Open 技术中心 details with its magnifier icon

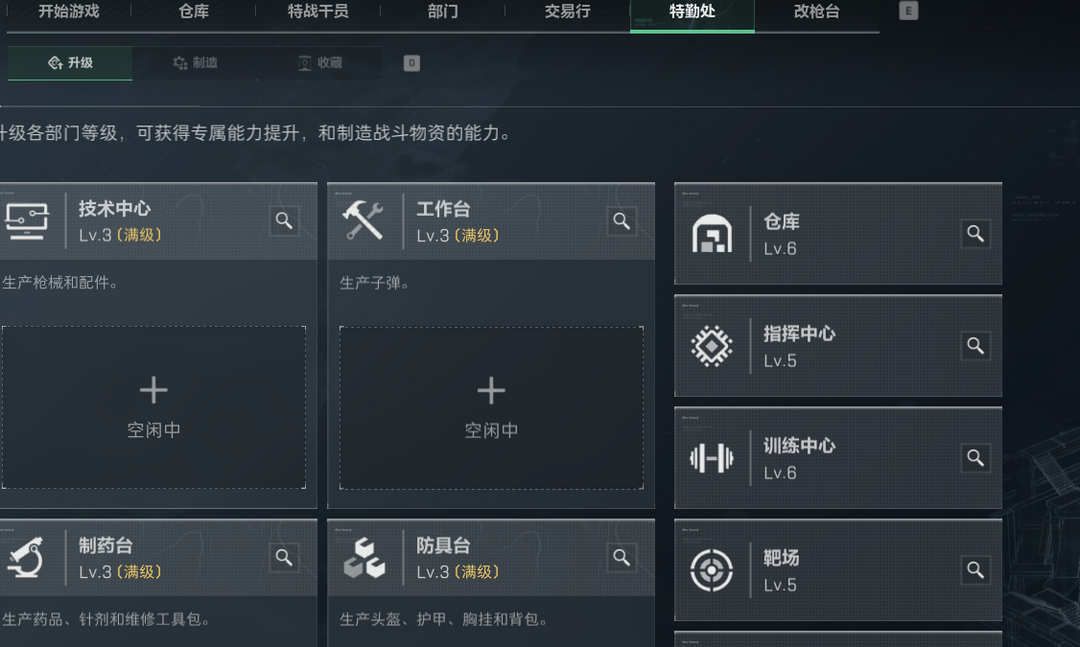pyautogui.click(x=284, y=221)
